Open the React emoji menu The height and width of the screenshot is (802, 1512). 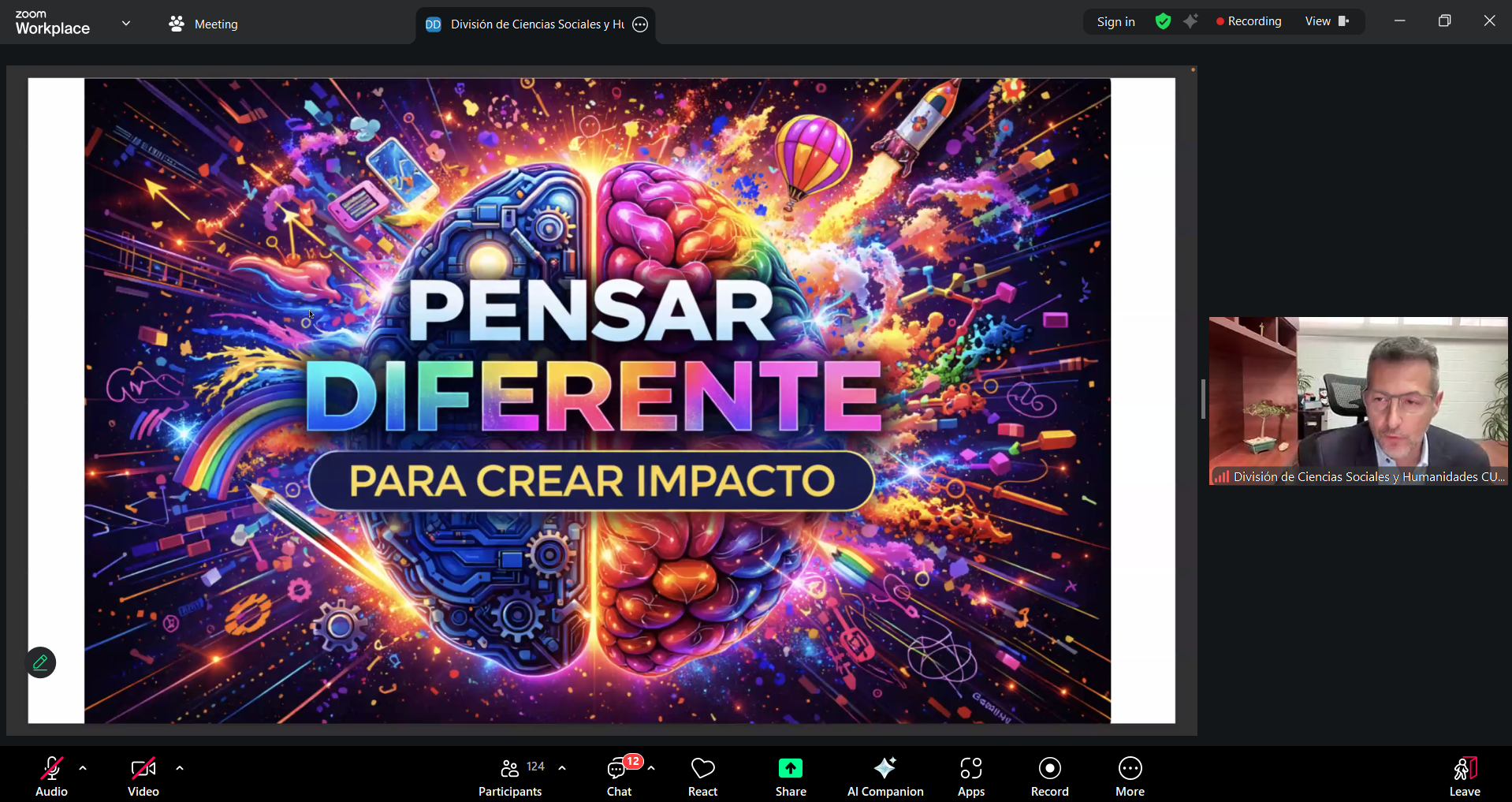(x=702, y=777)
